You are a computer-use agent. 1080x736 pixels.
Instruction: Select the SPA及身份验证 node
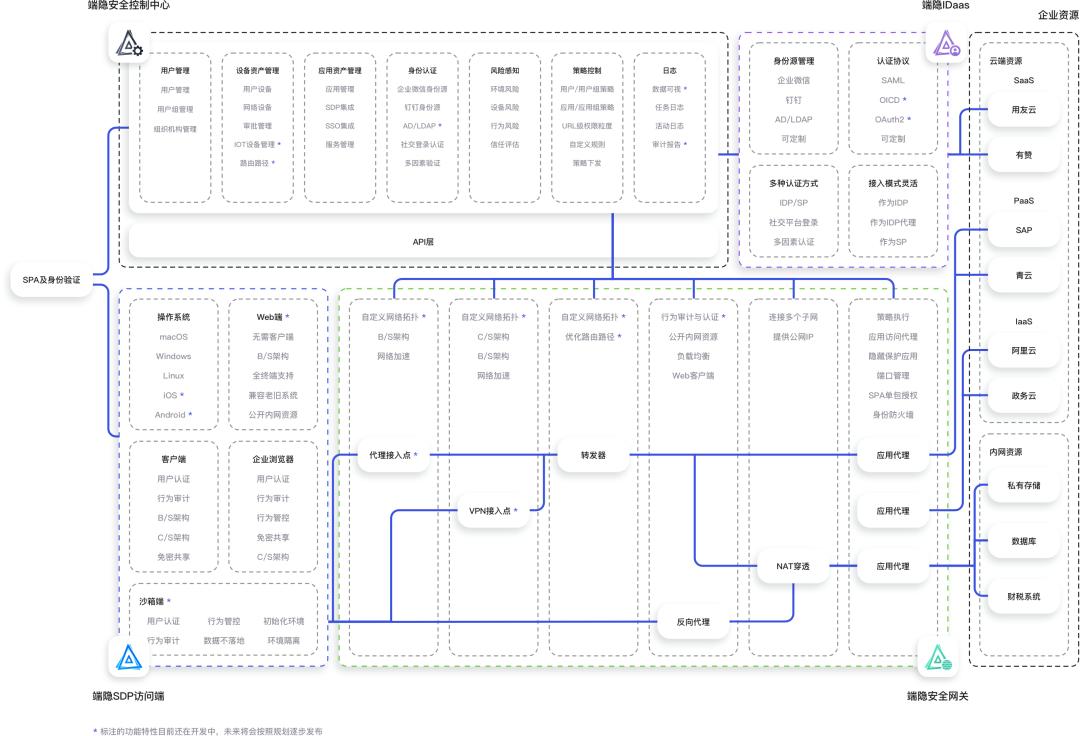click(52, 280)
